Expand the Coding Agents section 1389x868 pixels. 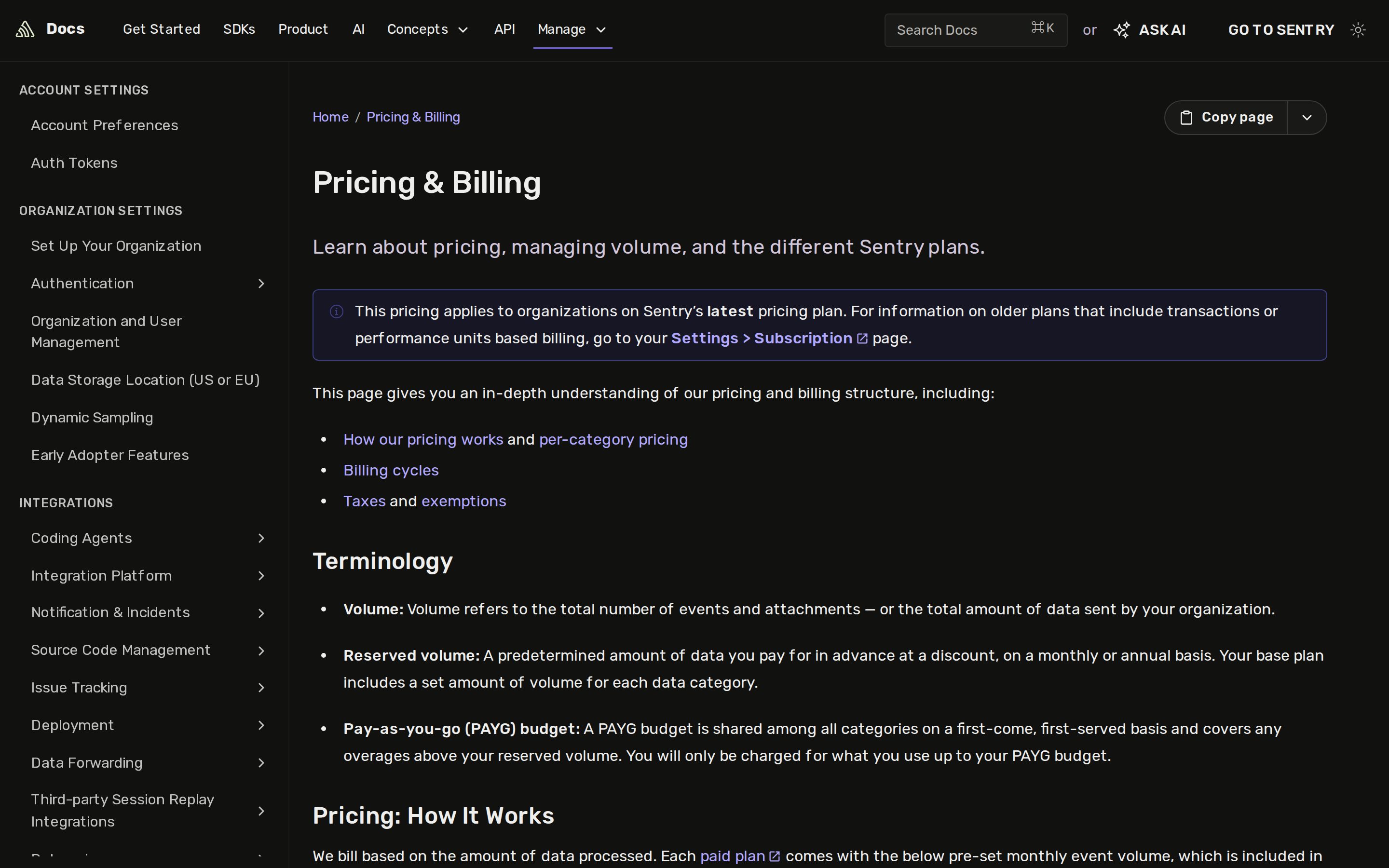pos(261,539)
